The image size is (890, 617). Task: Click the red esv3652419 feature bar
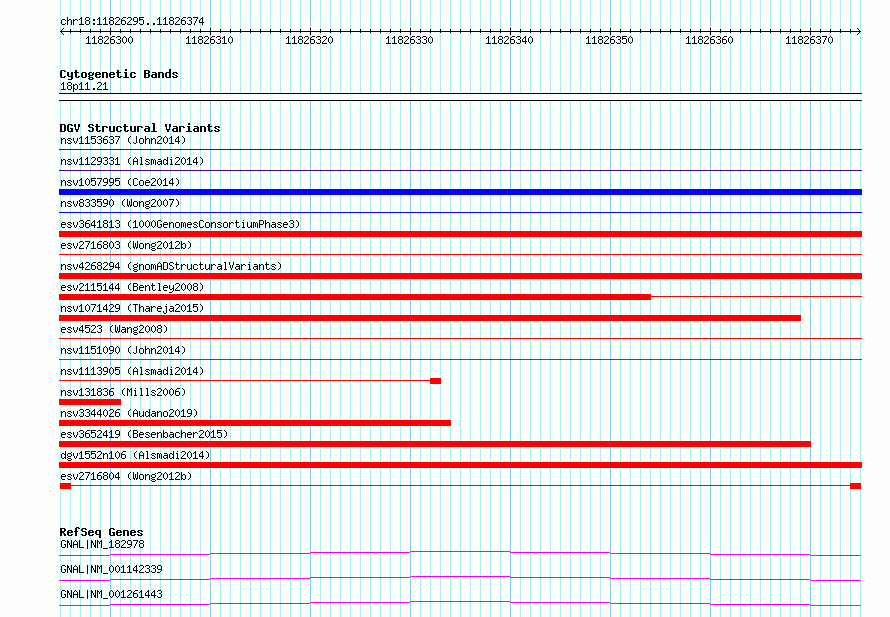click(435, 444)
